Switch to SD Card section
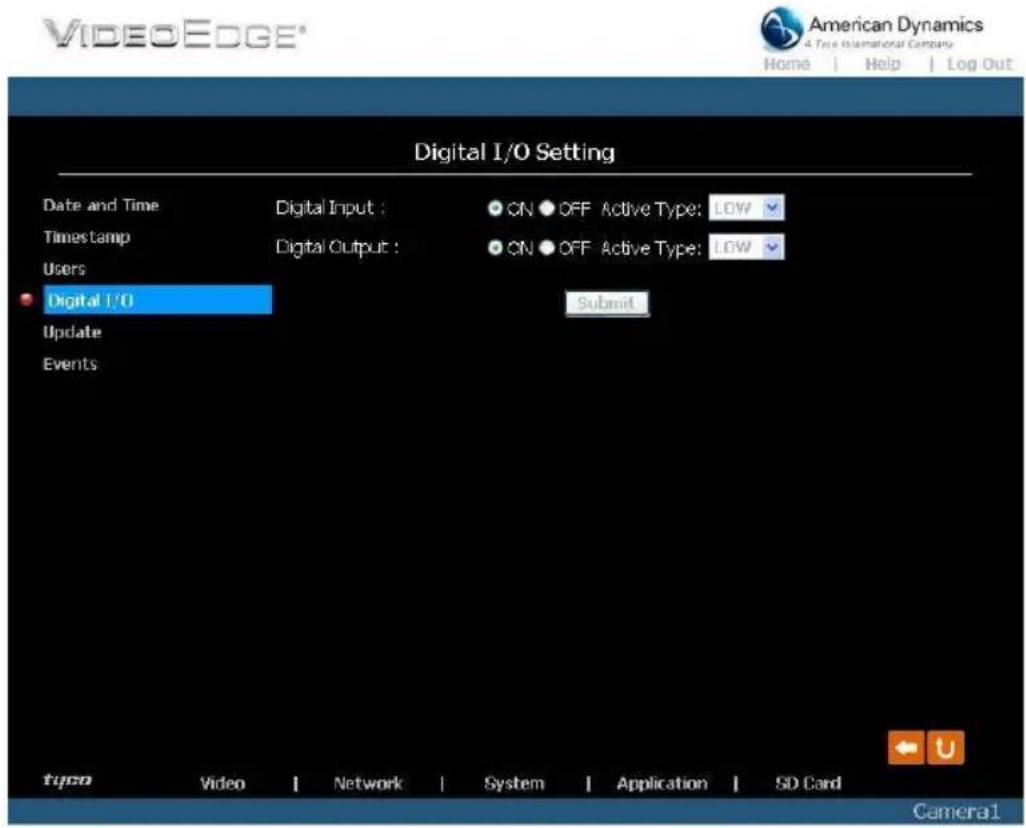This screenshot has height=828, width=1026. (x=808, y=783)
